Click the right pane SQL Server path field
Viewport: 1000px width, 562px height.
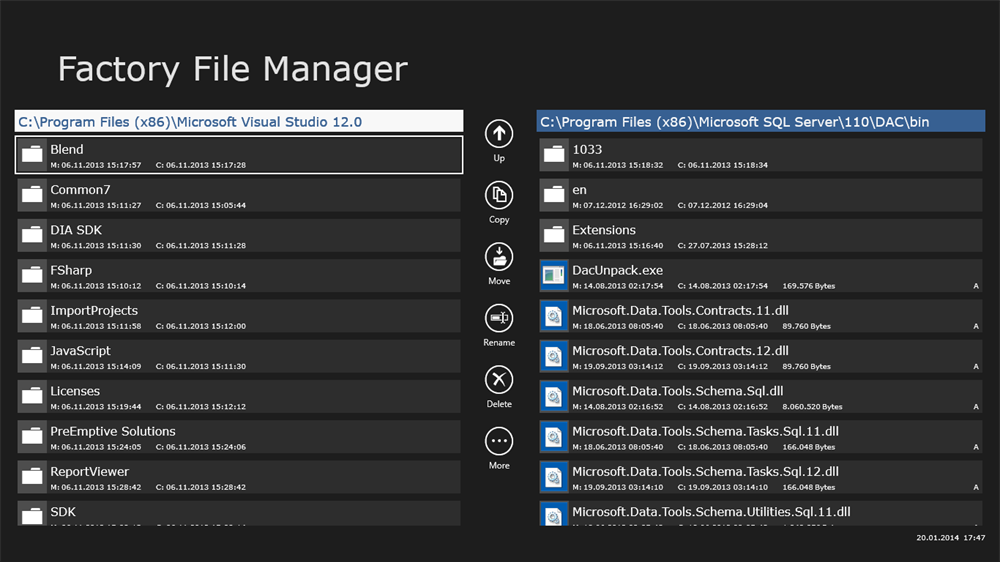tap(761, 122)
